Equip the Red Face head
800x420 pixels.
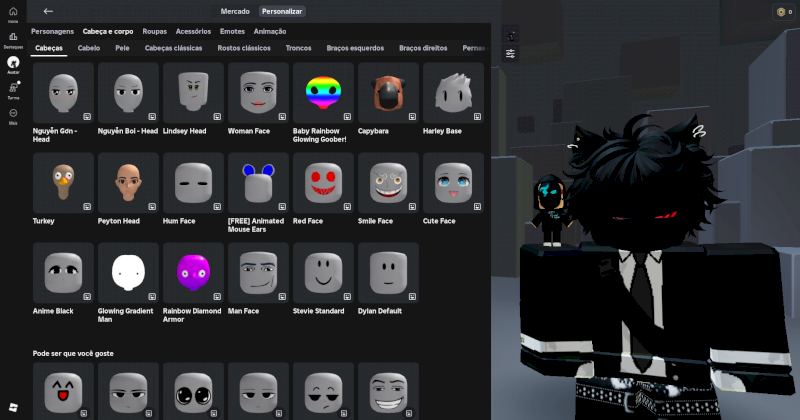click(323, 183)
